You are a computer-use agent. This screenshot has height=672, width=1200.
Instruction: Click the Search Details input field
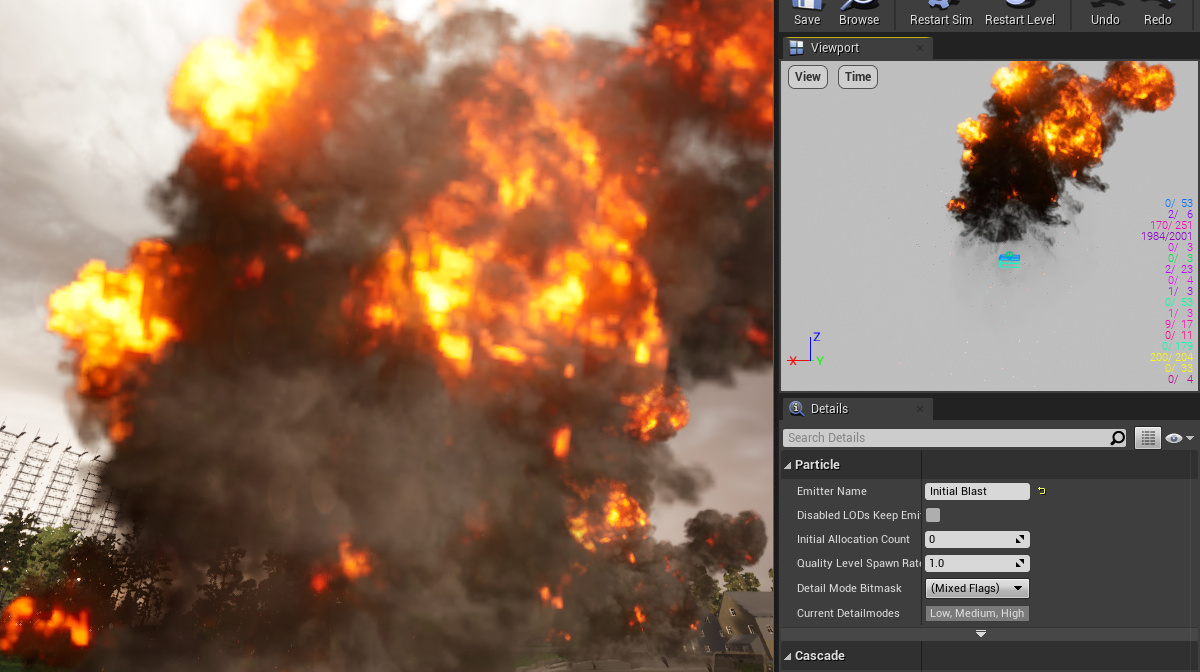(946, 438)
